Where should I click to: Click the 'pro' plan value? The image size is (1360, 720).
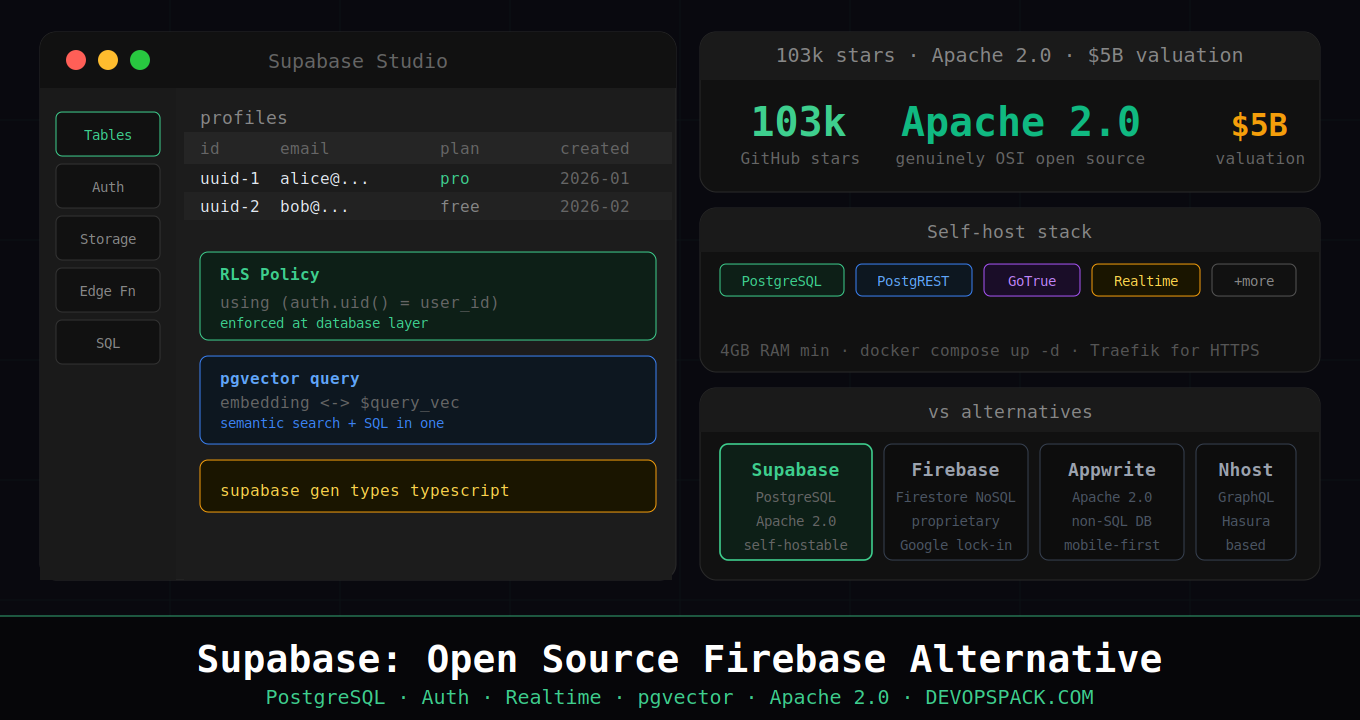(455, 178)
